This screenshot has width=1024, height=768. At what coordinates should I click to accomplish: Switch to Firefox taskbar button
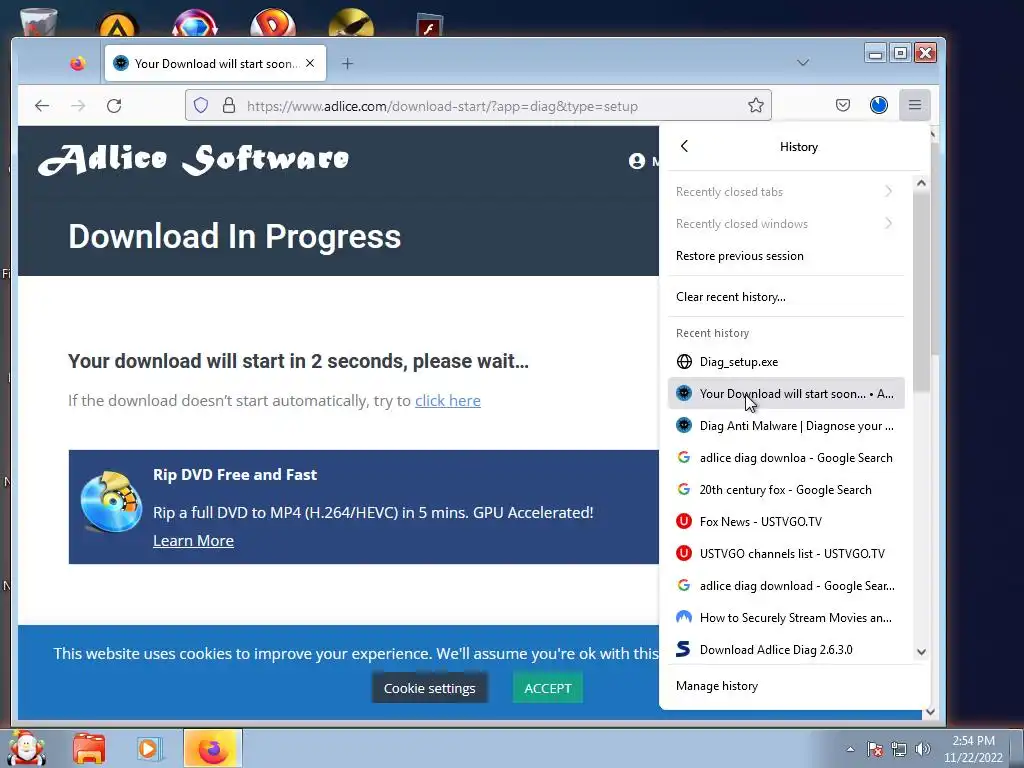(x=213, y=748)
